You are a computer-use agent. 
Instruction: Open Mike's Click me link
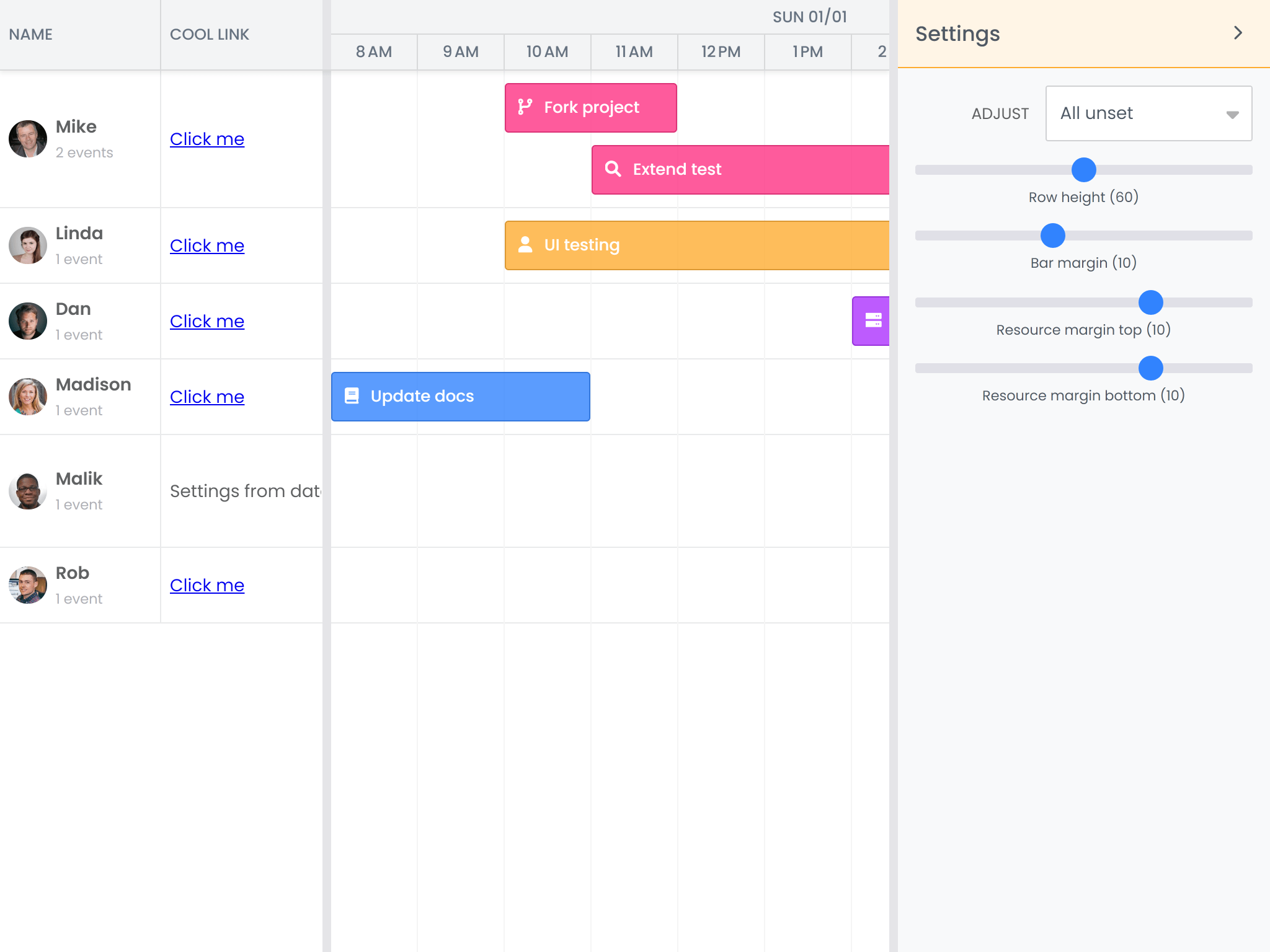207,138
